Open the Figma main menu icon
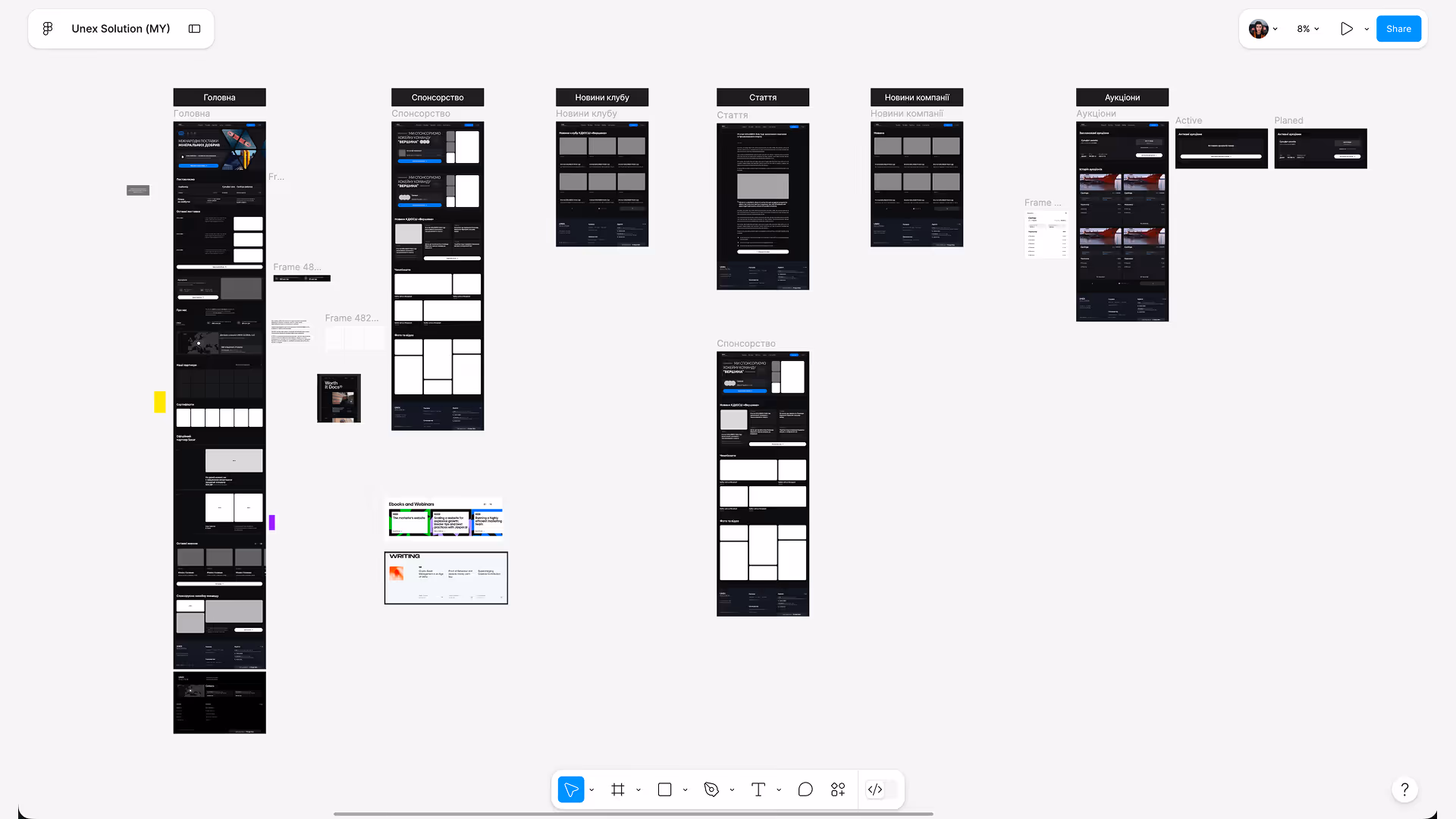The height and width of the screenshot is (819, 1456). [x=48, y=29]
